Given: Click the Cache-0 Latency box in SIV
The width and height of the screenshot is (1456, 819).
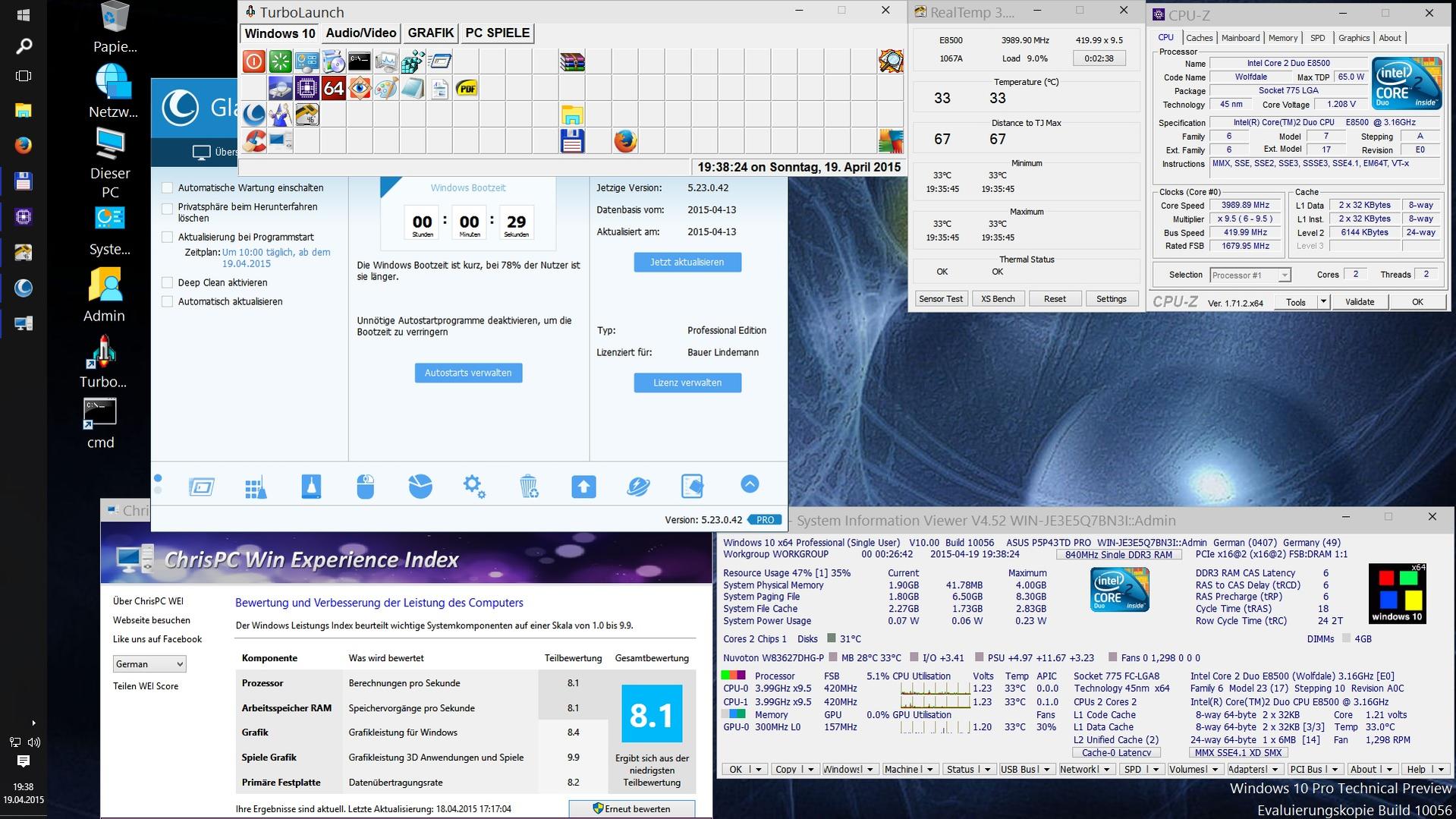Looking at the screenshot, I should (x=1116, y=753).
